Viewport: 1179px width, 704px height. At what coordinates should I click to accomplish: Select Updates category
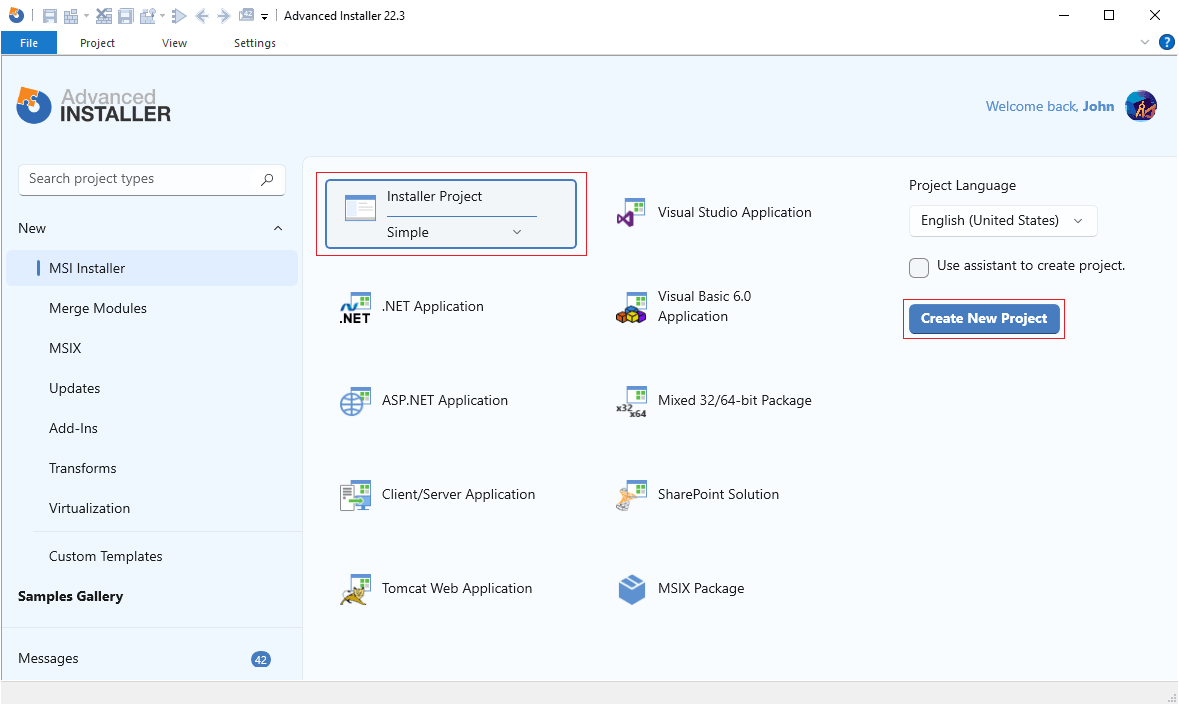tap(74, 388)
